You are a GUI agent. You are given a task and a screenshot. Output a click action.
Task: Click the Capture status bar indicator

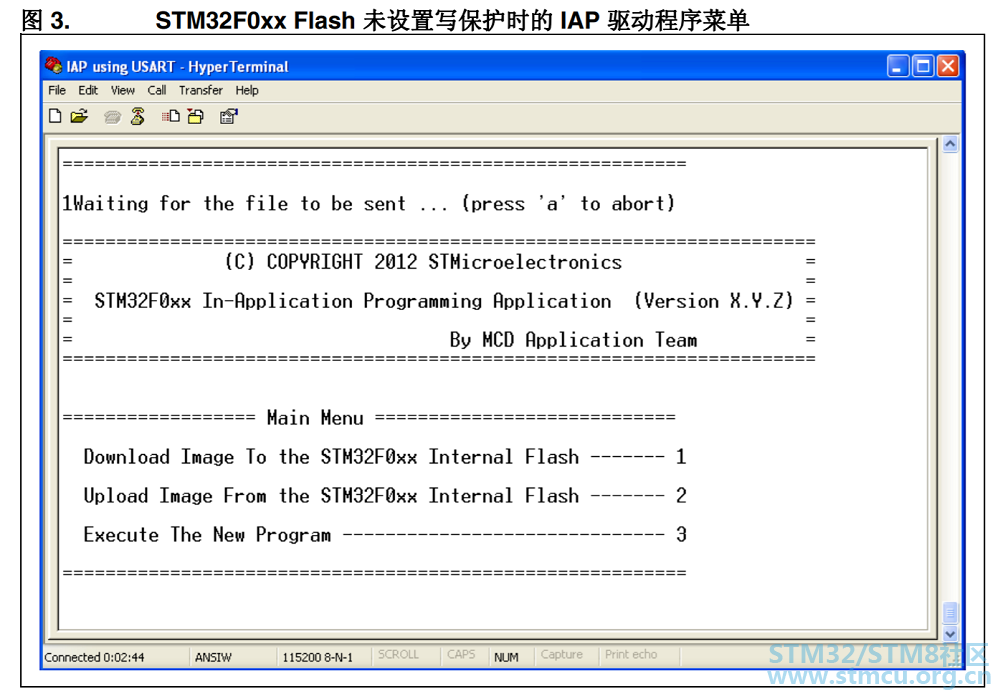[562, 654]
